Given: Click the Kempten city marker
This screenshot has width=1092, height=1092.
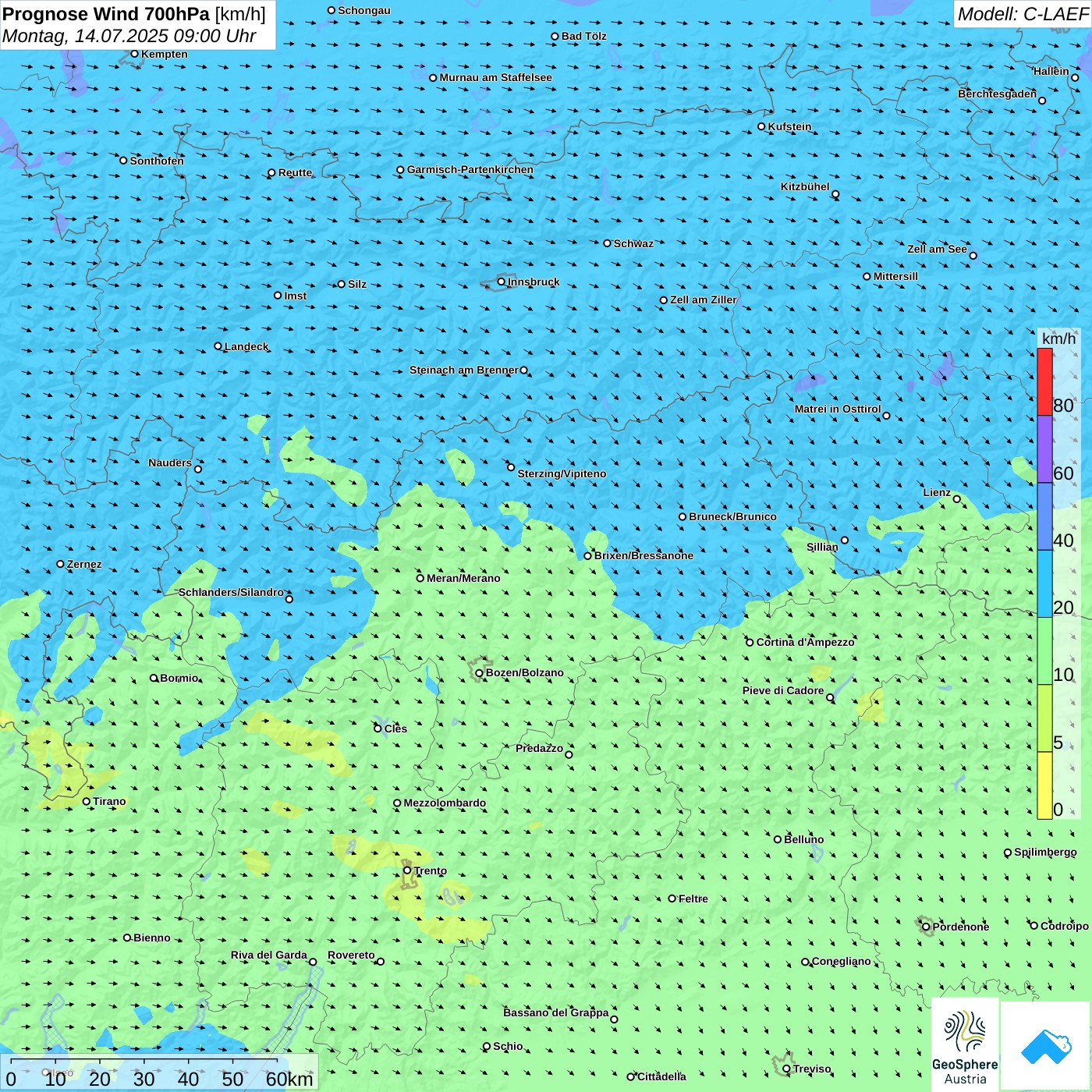Looking at the screenshot, I should tap(134, 54).
